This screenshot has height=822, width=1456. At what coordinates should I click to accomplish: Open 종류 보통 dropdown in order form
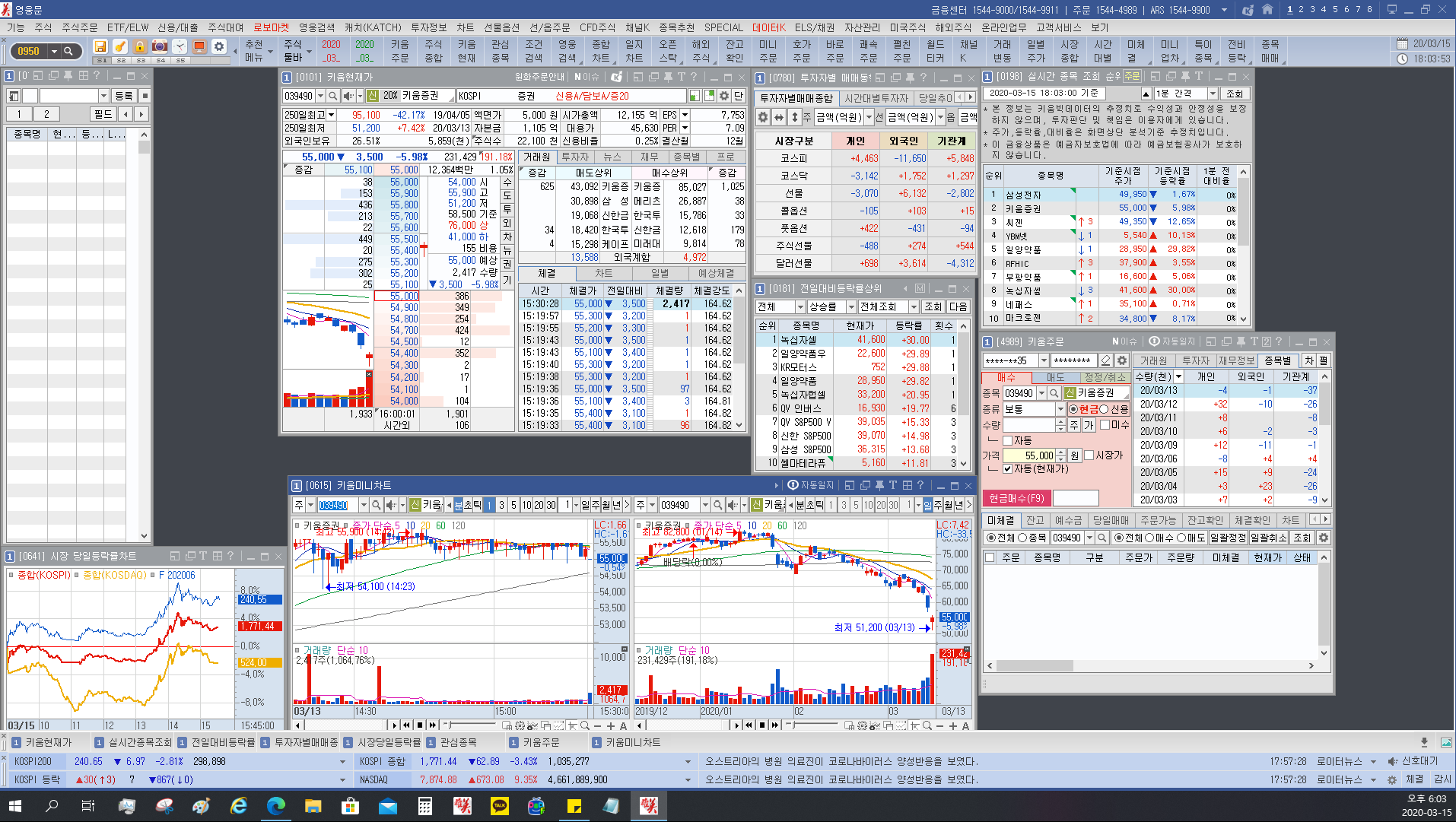pyautogui.click(x=1060, y=409)
